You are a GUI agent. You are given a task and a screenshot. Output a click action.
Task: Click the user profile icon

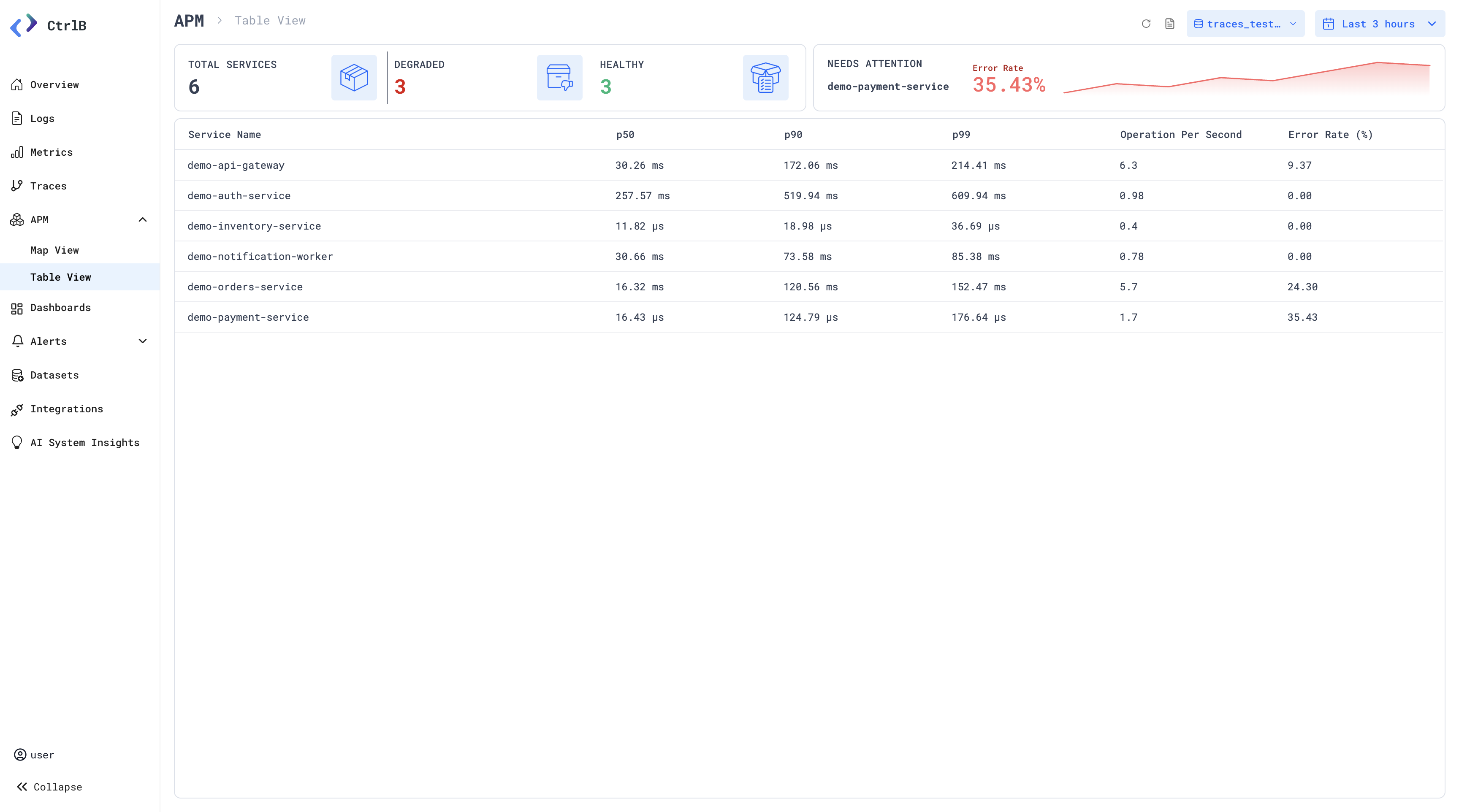[20, 754]
